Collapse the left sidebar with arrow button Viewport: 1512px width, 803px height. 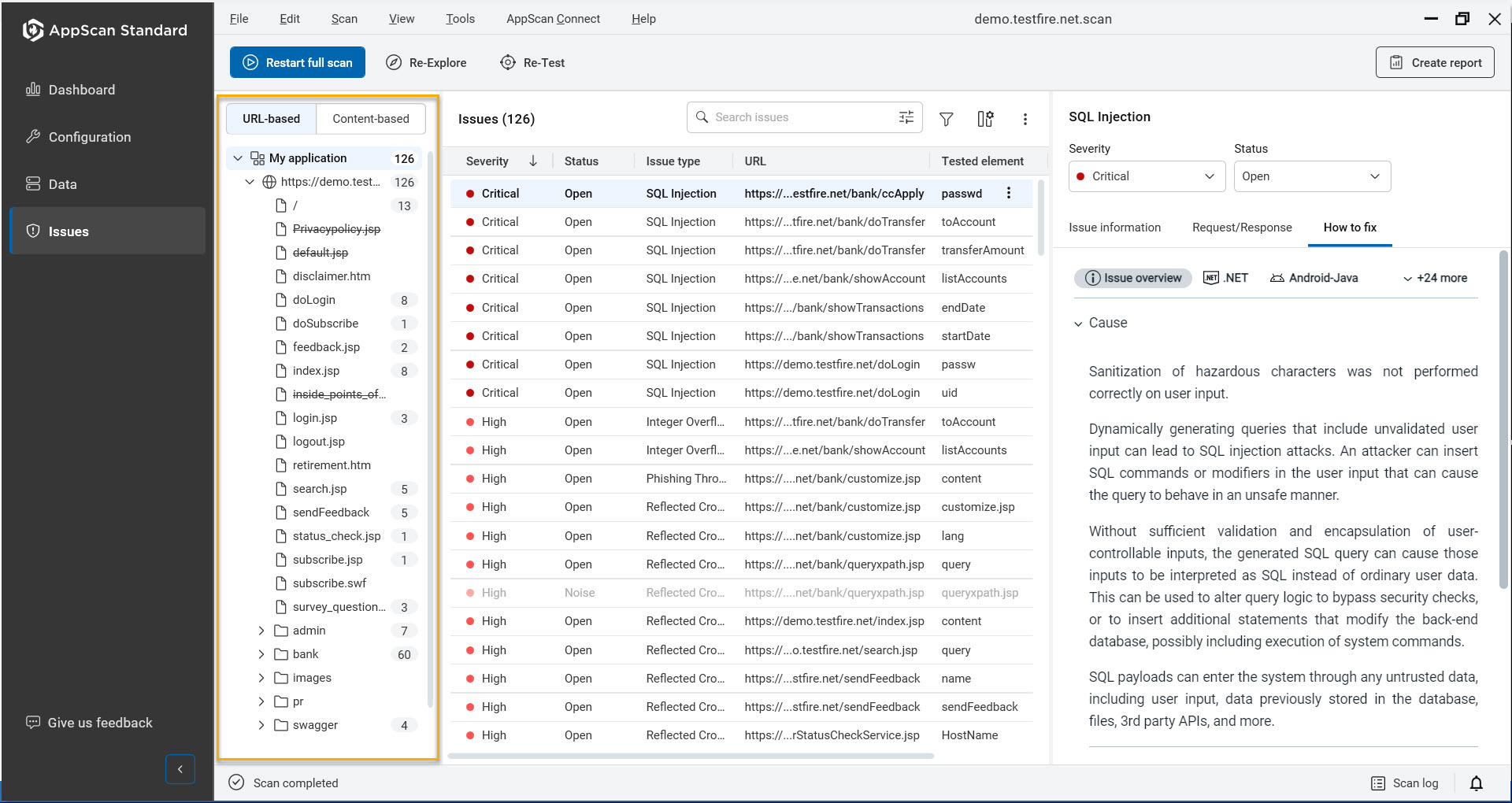coord(180,769)
